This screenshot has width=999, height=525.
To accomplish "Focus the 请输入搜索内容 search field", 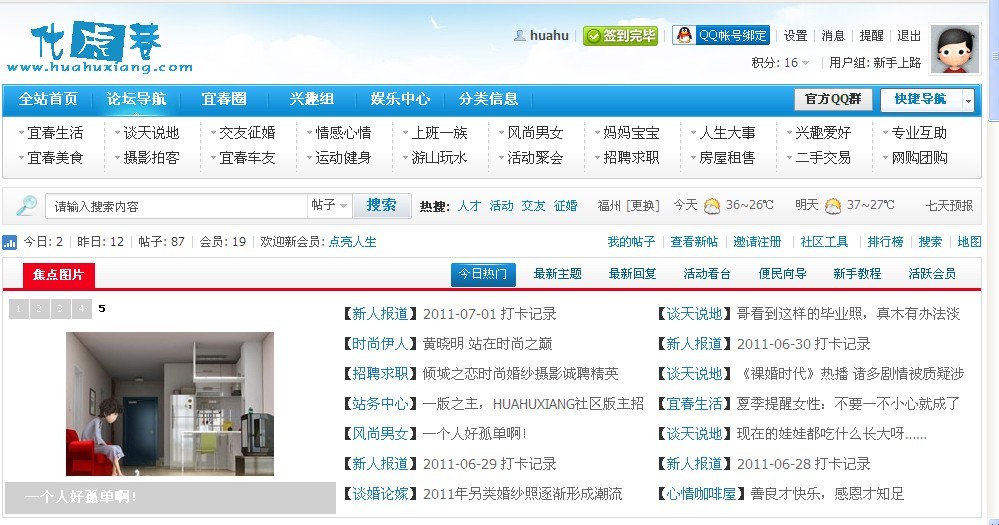I will point(176,206).
